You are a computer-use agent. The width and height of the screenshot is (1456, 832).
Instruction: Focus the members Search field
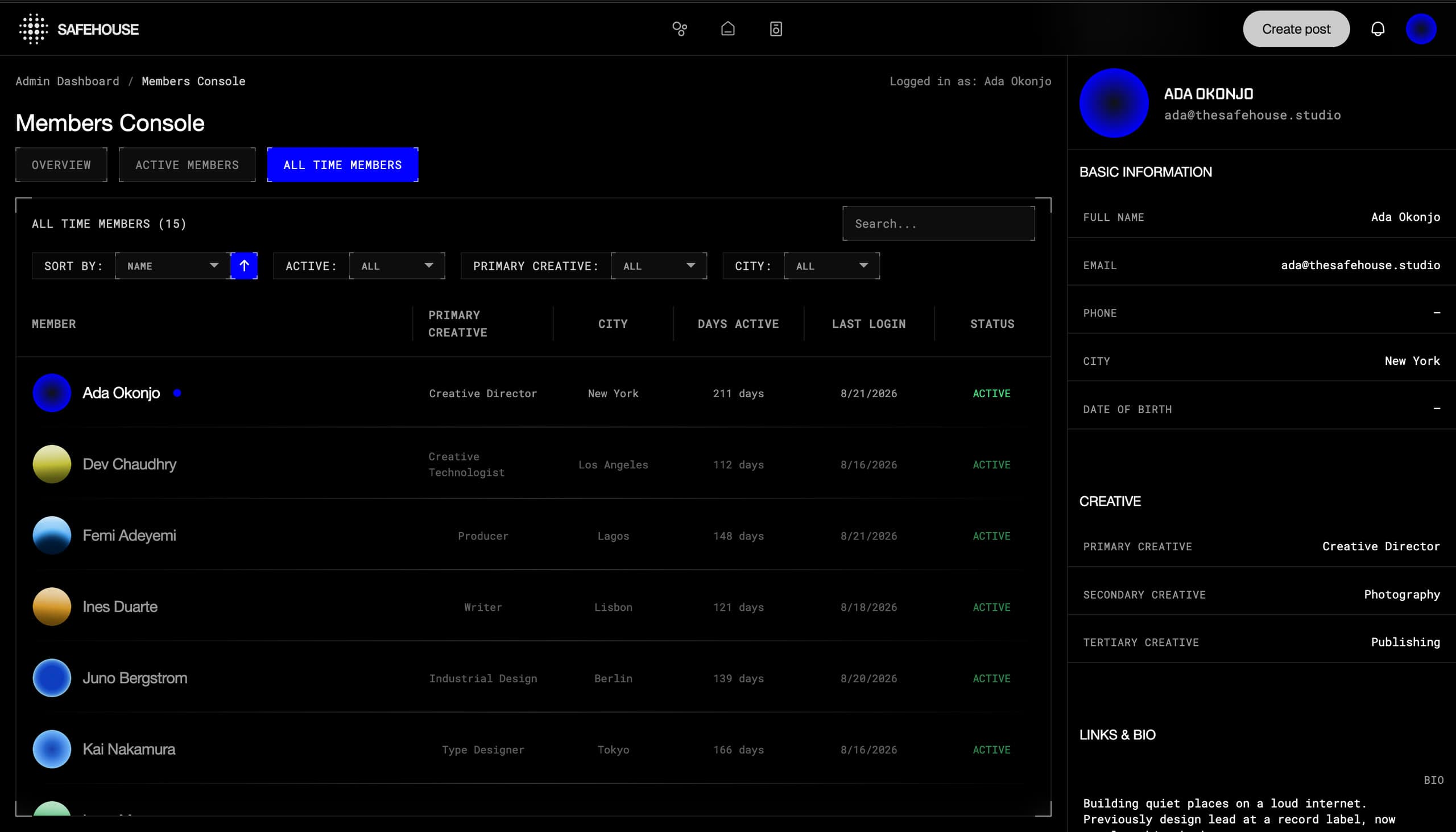(938, 224)
